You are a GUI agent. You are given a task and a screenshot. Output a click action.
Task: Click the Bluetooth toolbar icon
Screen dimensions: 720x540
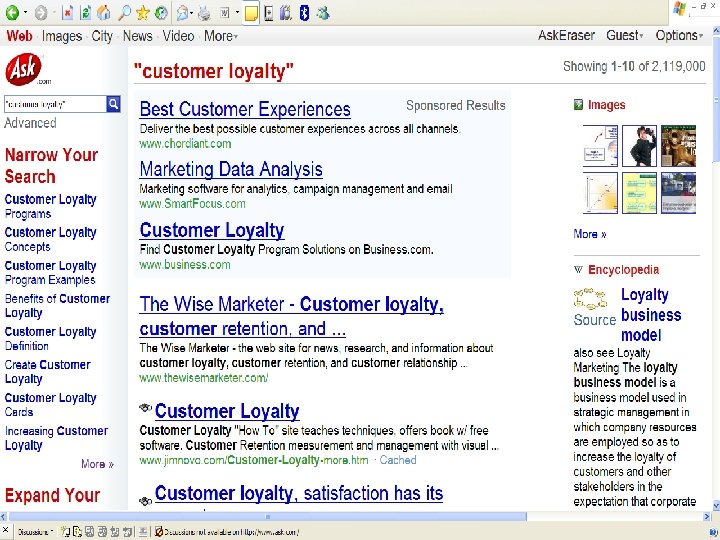pyautogui.click(x=304, y=13)
